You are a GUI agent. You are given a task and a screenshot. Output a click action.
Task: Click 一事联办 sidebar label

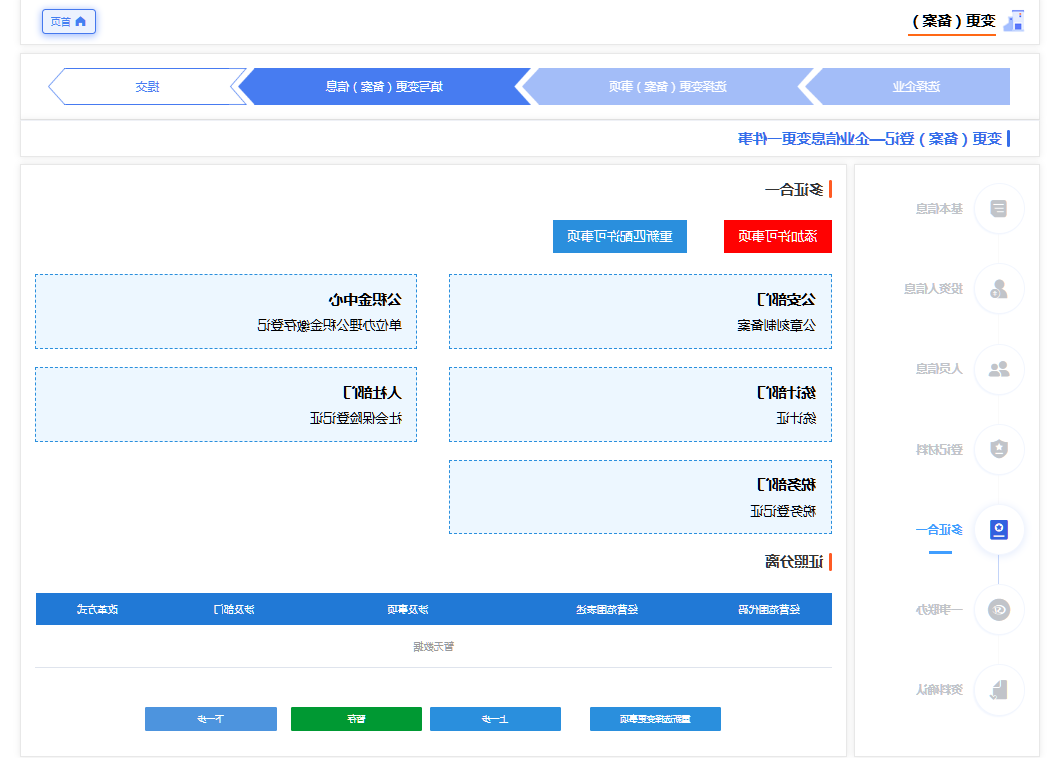[939, 610]
